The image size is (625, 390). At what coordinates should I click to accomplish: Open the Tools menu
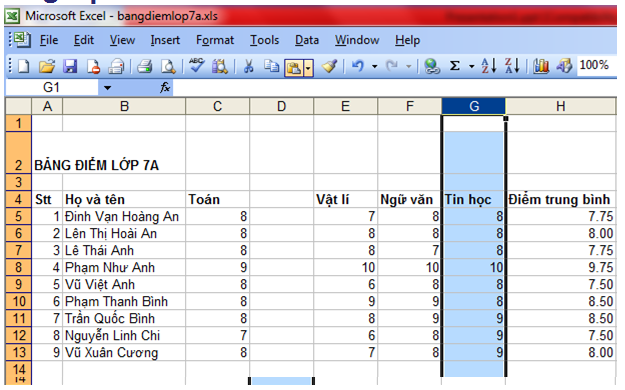point(264,40)
